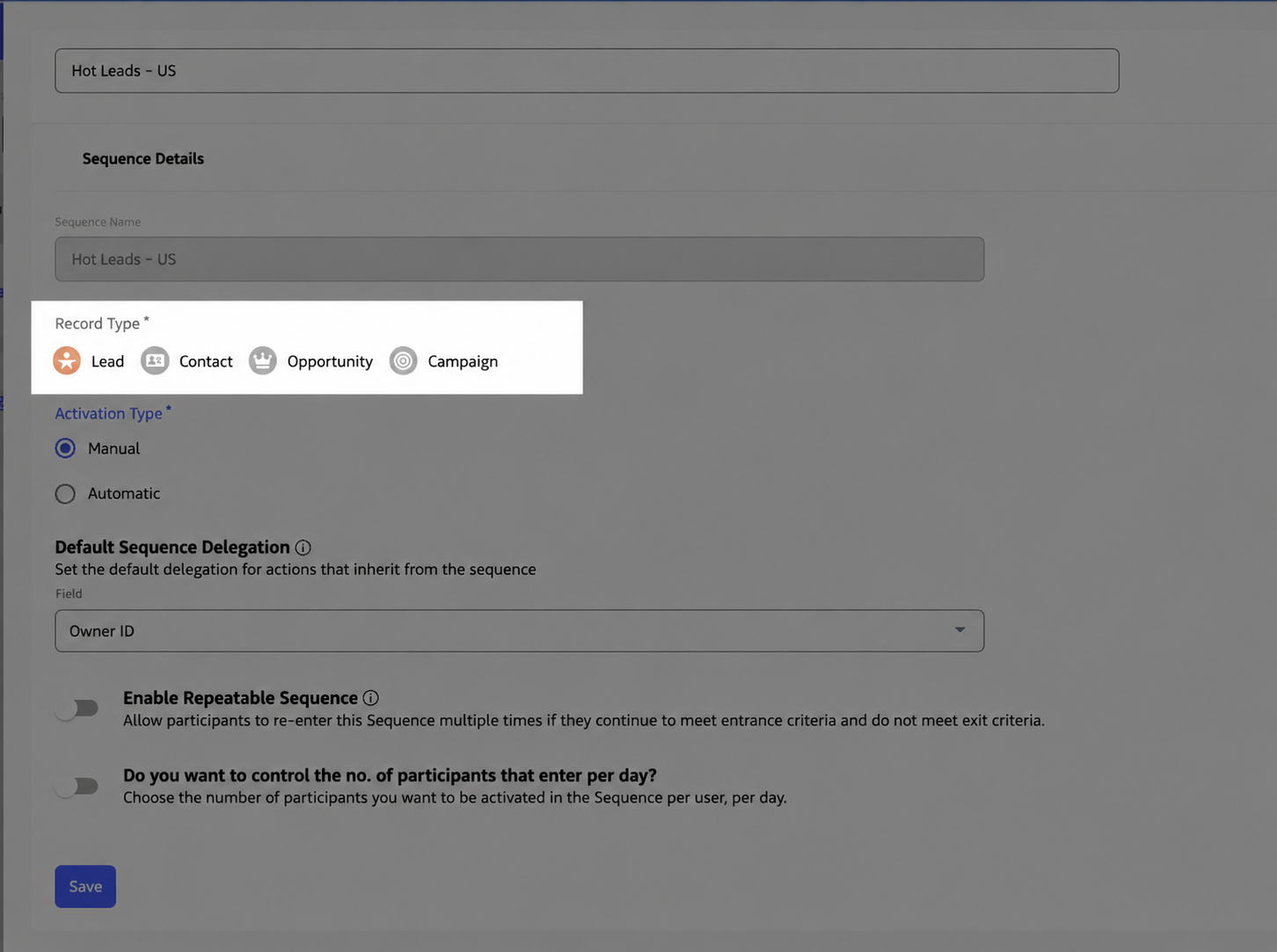1277x952 pixels.
Task: Select the Lead record type icon
Action: click(x=67, y=360)
